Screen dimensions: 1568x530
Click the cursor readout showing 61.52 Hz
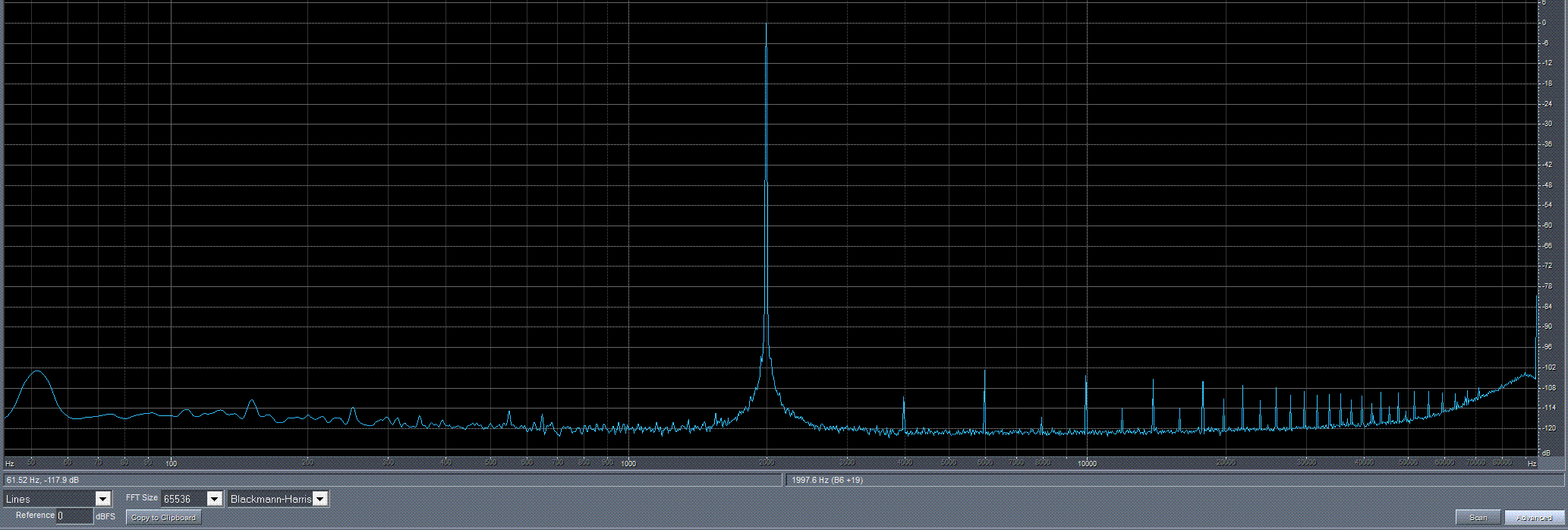click(43, 480)
